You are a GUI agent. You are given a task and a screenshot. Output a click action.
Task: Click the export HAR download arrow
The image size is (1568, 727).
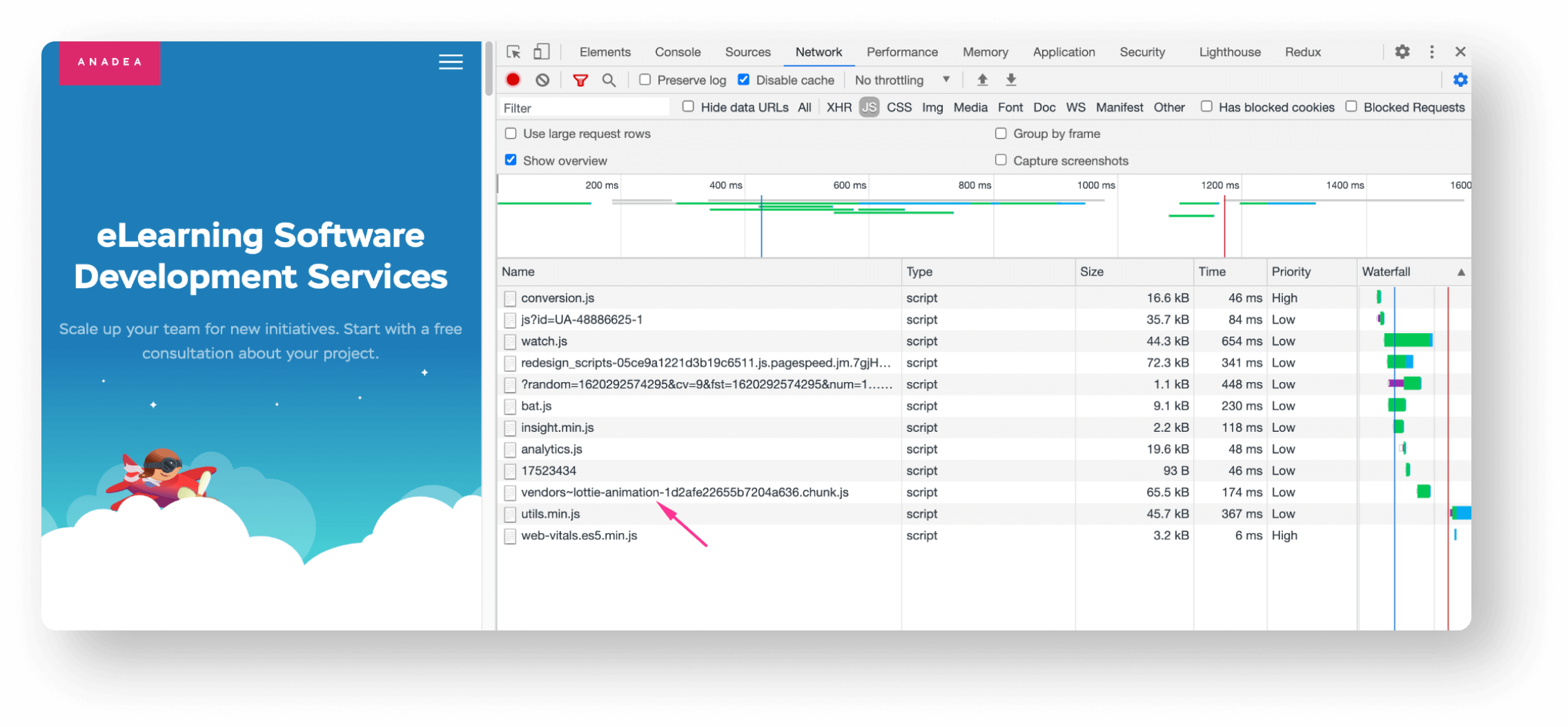(x=1010, y=80)
